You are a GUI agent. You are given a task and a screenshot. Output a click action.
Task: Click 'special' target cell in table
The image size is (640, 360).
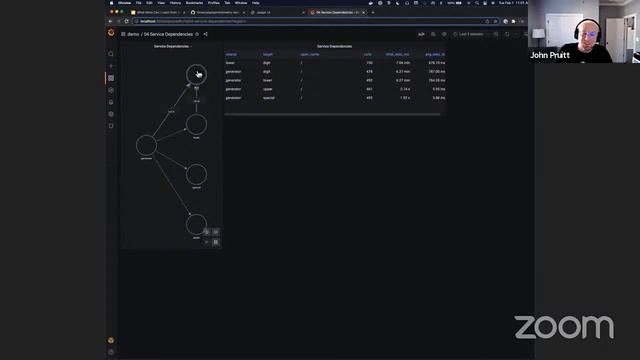[x=269, y=98]
